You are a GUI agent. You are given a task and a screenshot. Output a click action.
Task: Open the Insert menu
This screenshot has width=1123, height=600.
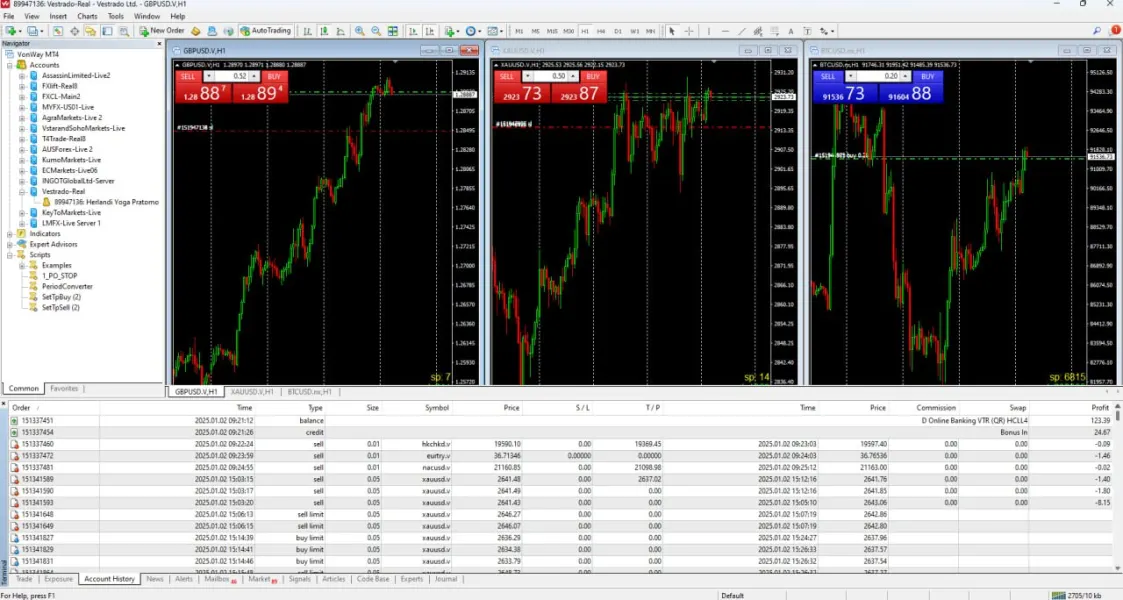click(58, 16)
